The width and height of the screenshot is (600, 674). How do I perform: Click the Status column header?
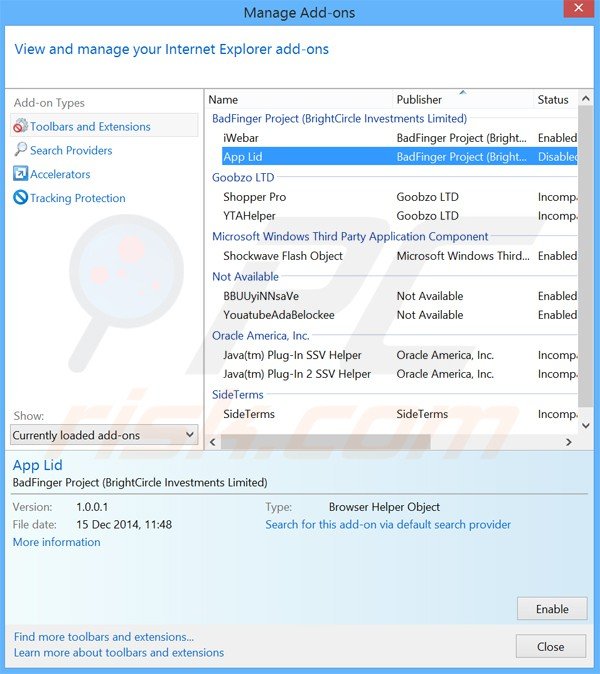[x=554, y=100]
